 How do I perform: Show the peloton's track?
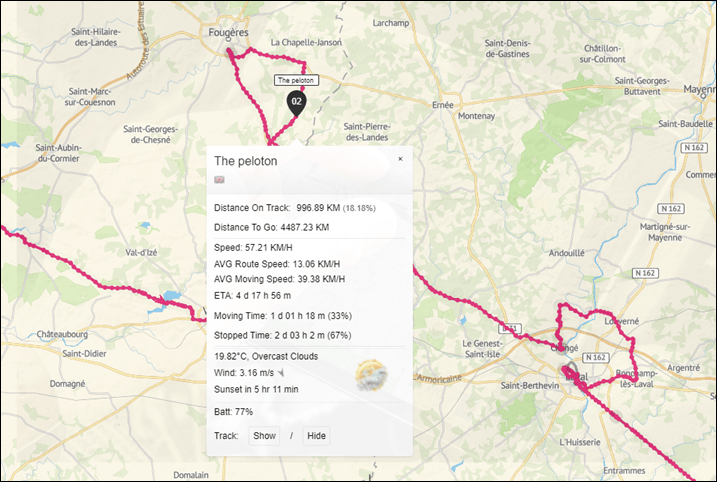[x=264, y=435]
